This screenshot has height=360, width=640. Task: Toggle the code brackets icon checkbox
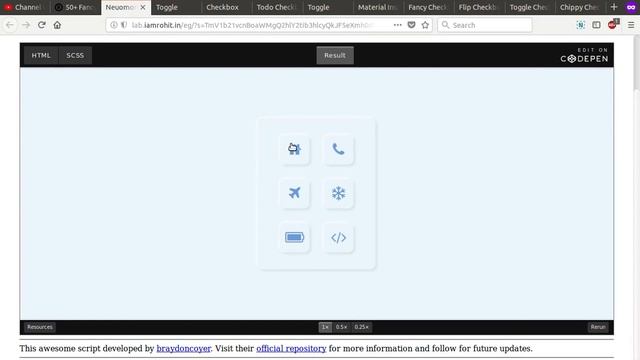338,237
